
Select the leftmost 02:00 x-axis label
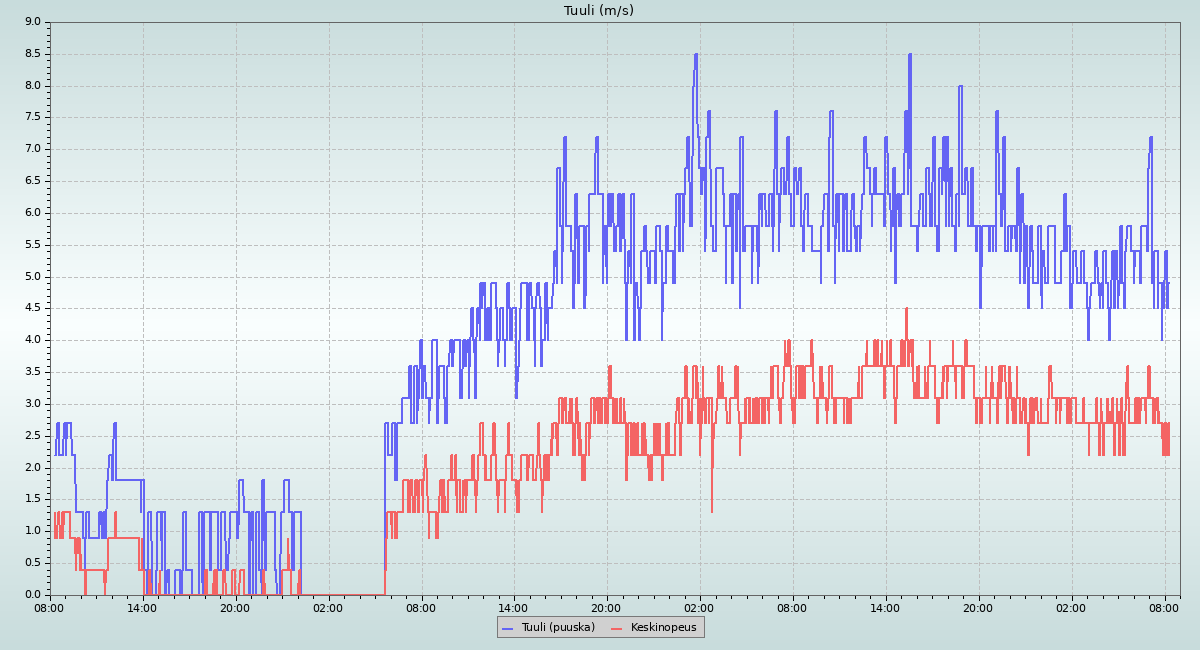coord(328,607)
